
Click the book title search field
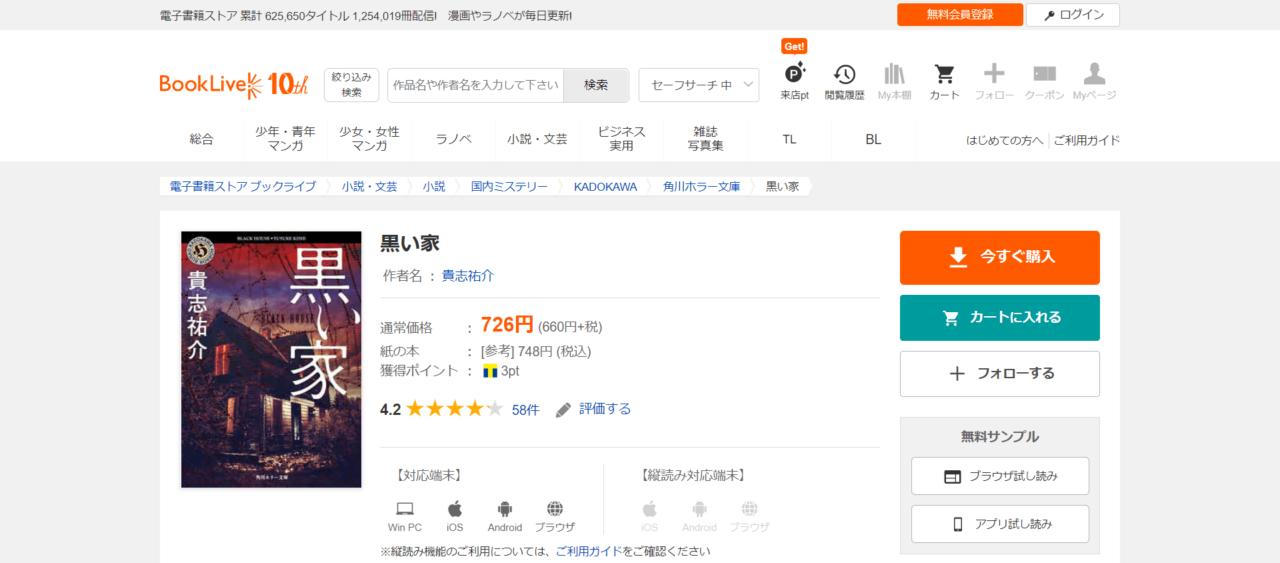click(x=475, y=85)
